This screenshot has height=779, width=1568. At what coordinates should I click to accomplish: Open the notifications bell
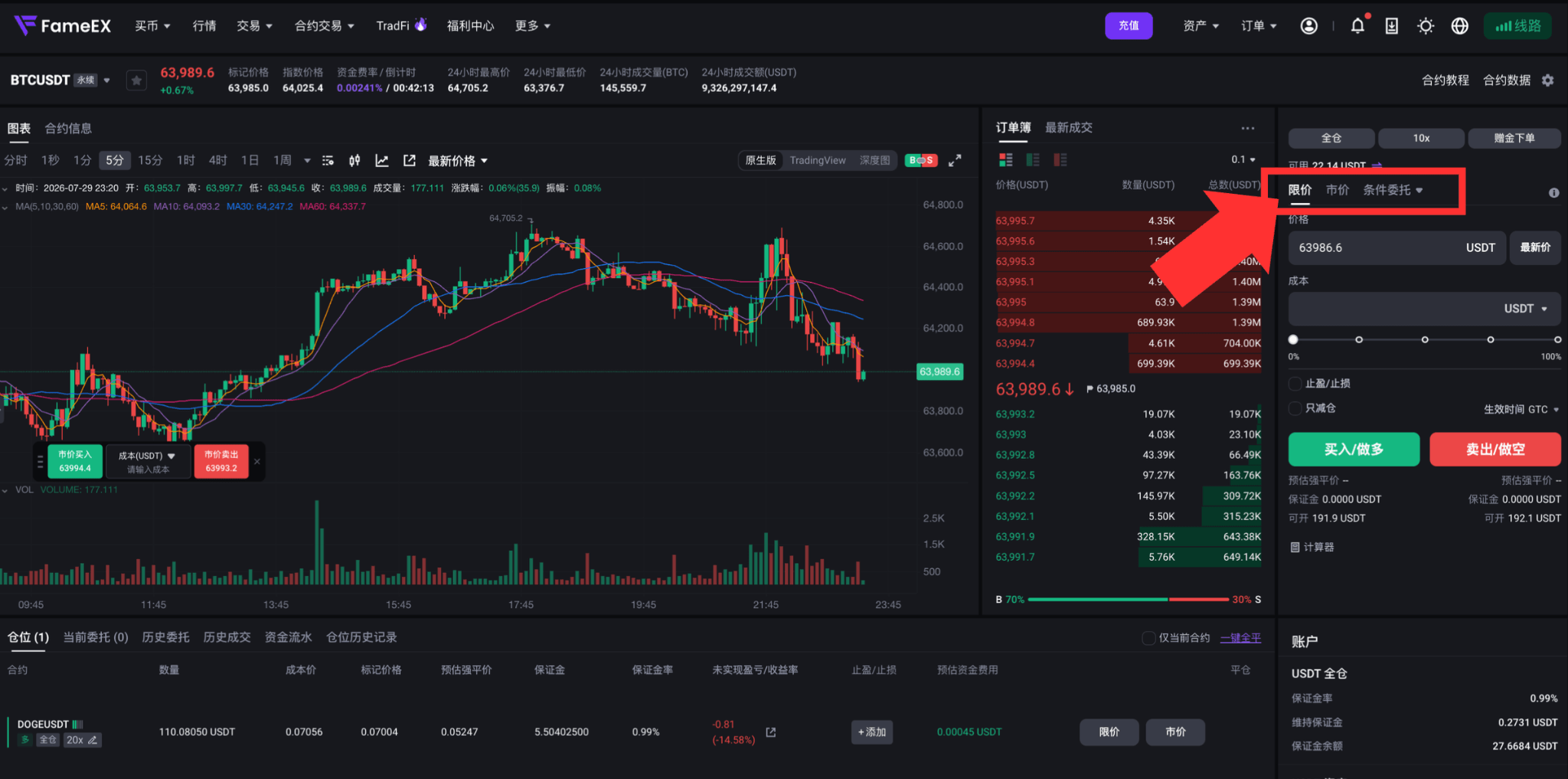(x=1357, y=26)
